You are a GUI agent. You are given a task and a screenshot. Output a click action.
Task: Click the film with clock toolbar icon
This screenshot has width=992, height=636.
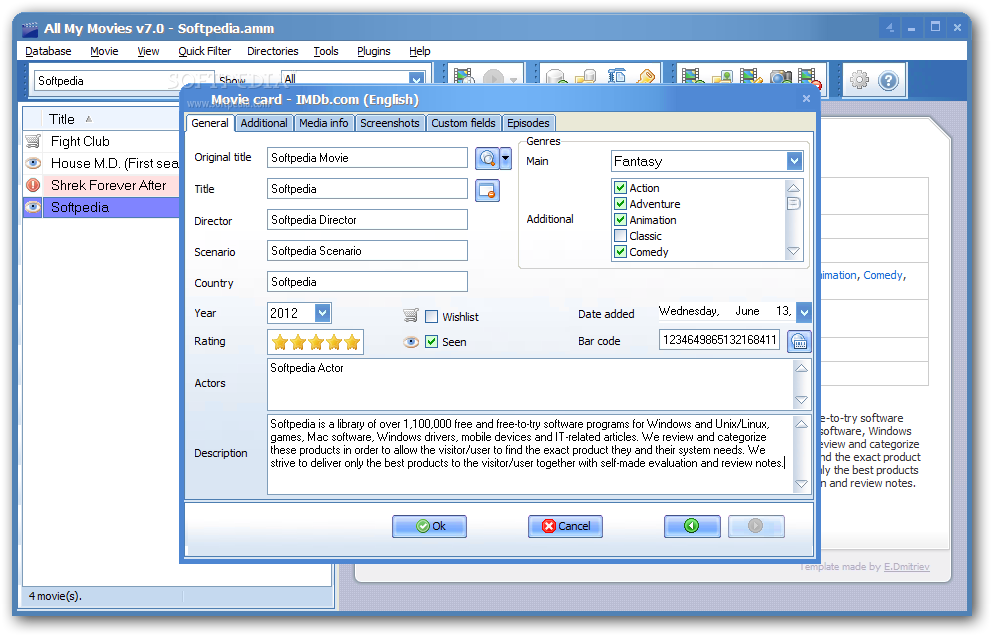click(464, 78)
